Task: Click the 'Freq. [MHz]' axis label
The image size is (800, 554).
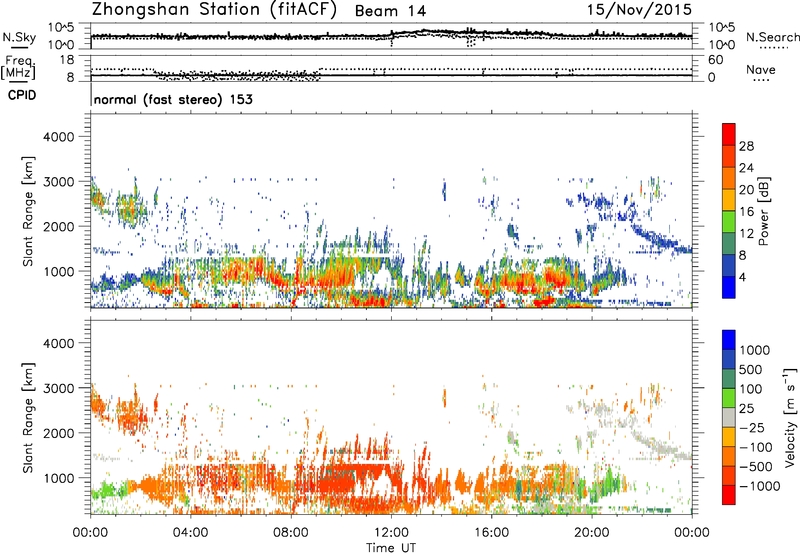Action: (18, 68)
